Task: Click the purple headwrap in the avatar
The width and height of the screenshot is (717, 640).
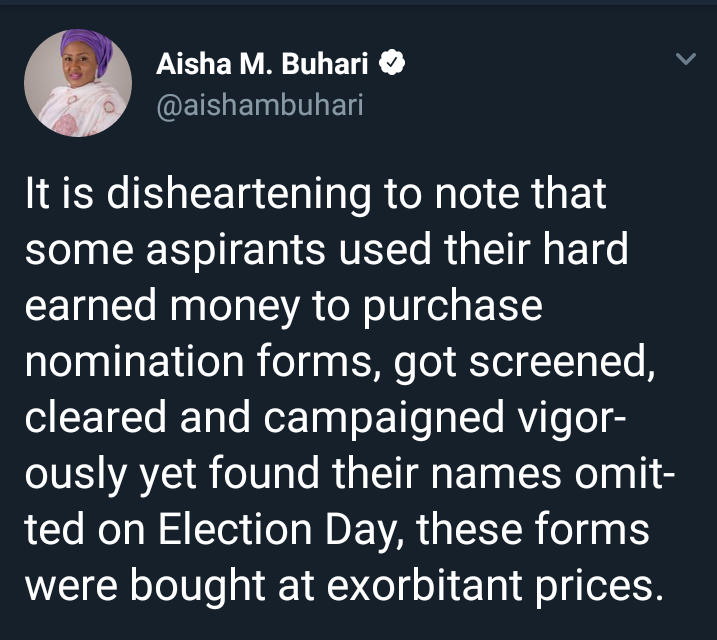Action: coord(88,49)
